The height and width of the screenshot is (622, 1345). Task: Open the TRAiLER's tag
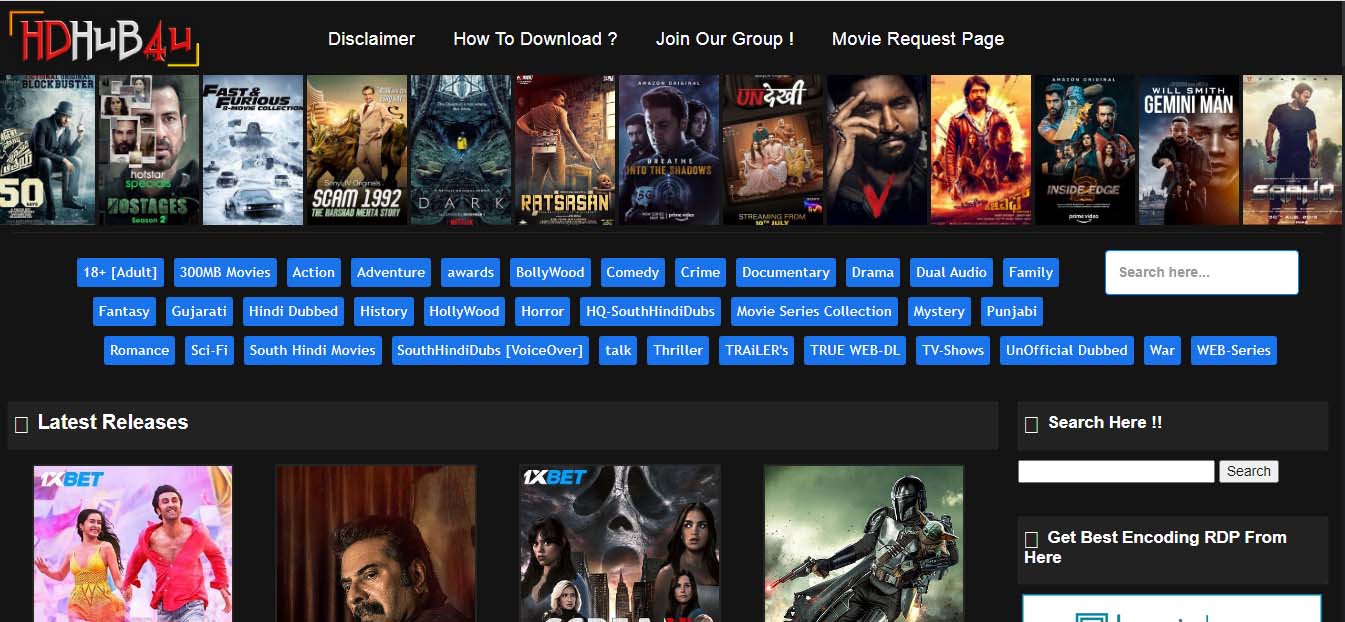click(x=757, y=350)
